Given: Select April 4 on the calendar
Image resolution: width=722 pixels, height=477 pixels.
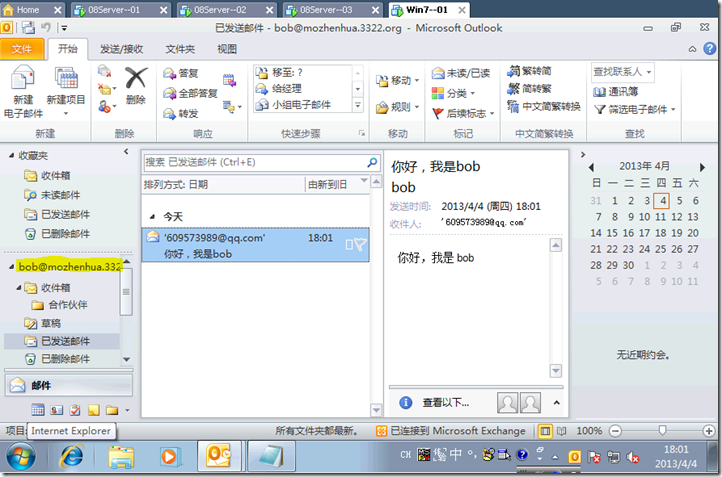Looking at the screenshot, I should pos(662,201).
